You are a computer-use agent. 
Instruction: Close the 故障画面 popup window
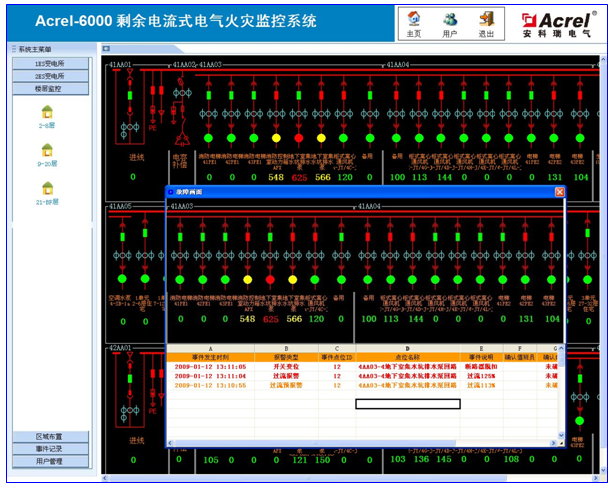point(559,192)
